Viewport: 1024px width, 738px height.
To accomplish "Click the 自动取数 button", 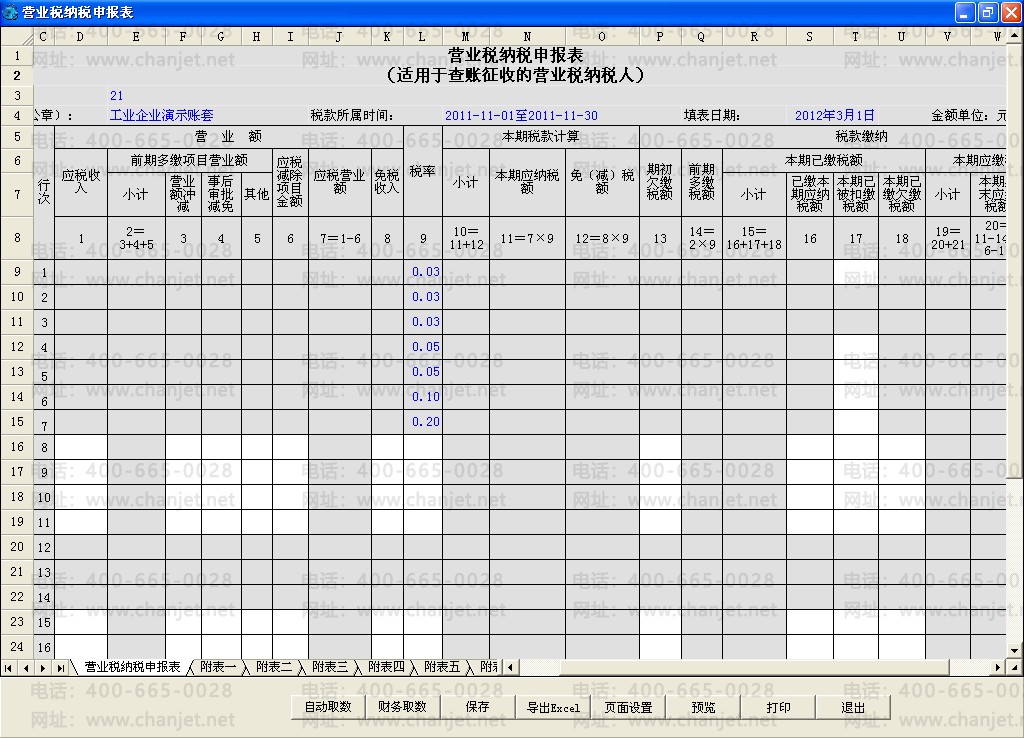I will click(x=328, y=707).
